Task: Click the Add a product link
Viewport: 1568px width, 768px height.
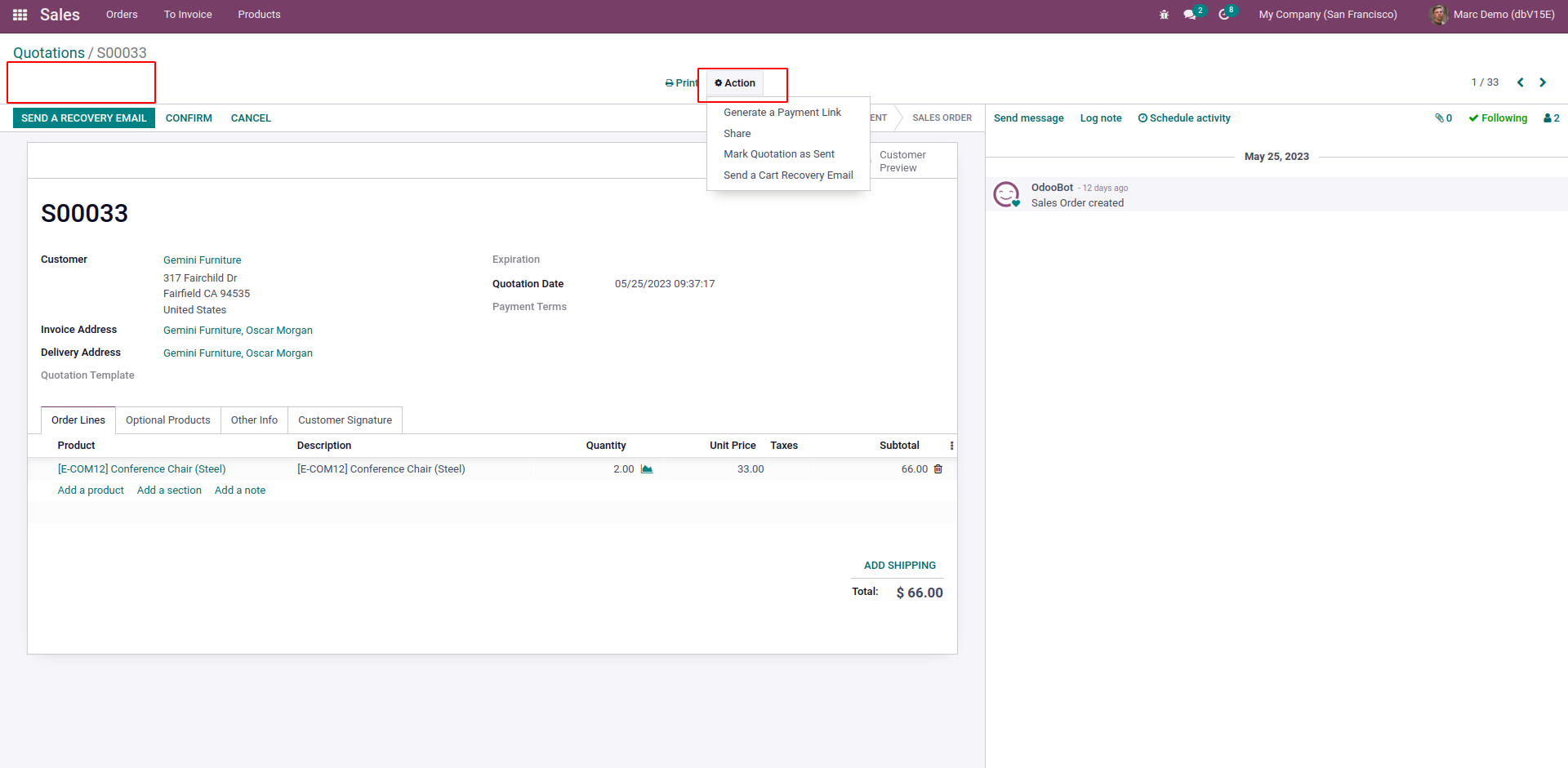Action: [91, 491]
